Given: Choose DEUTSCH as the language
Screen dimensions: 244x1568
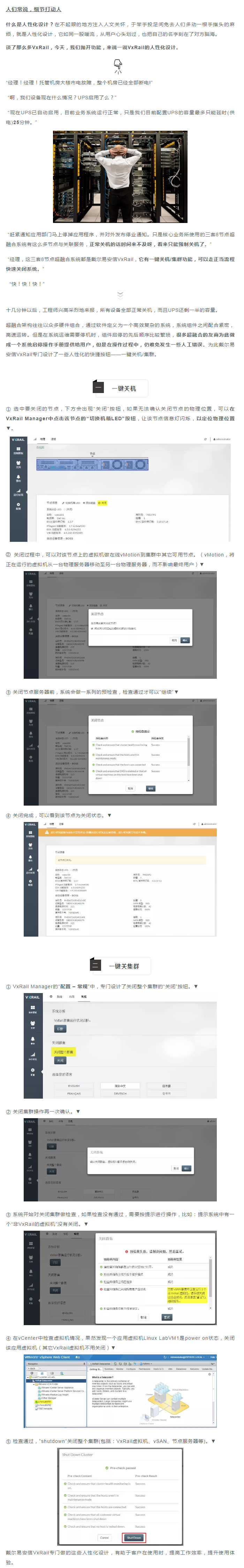Looking at the screenshot, I should [121, 1093].
